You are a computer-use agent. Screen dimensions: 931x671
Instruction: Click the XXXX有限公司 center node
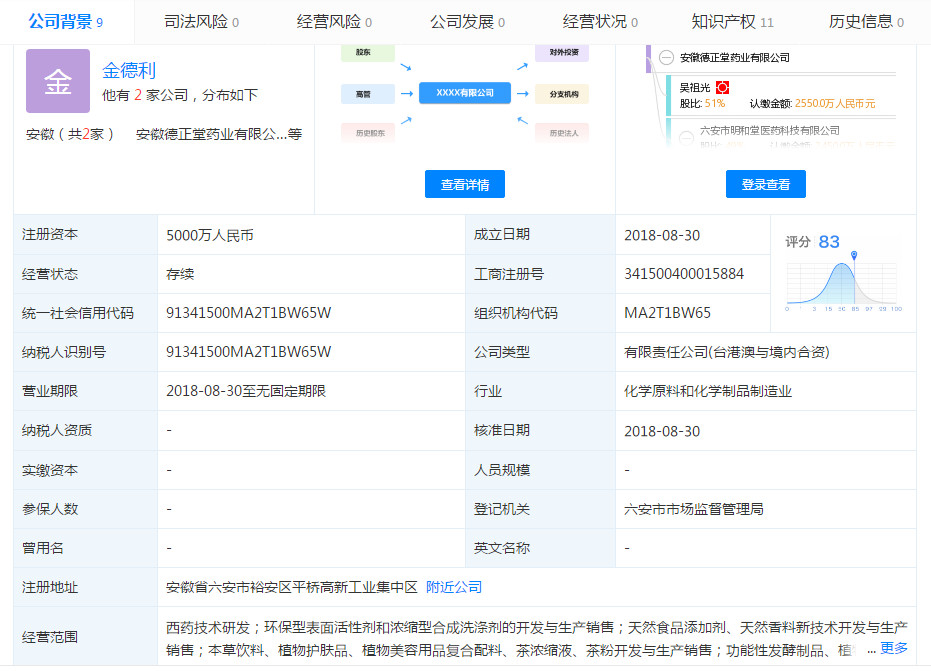point(465,93)
